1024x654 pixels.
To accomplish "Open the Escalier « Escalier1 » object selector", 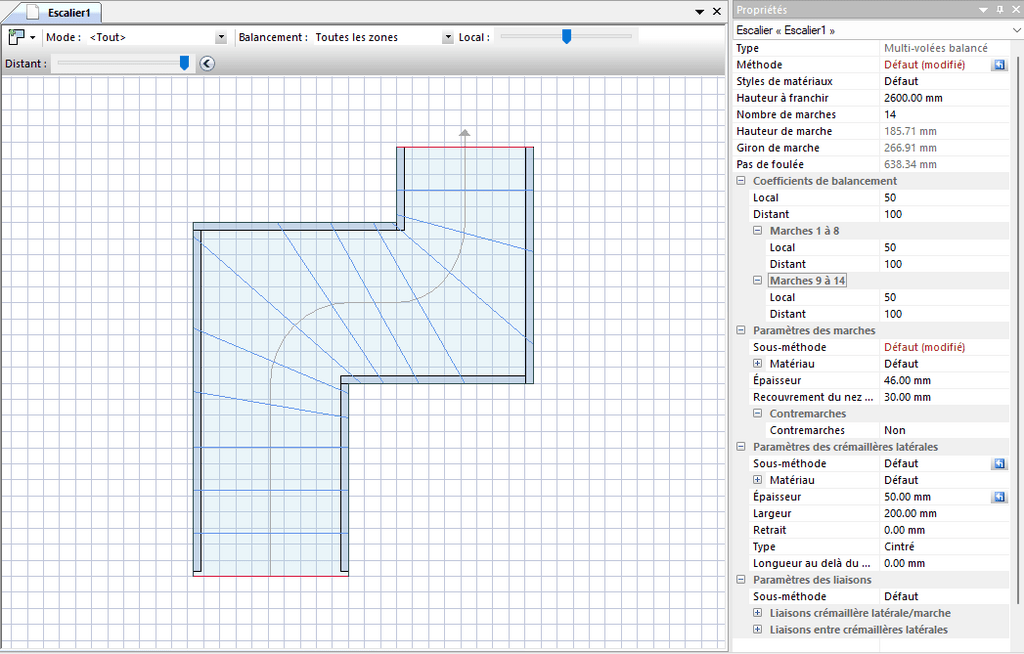I will pos(878,30).
